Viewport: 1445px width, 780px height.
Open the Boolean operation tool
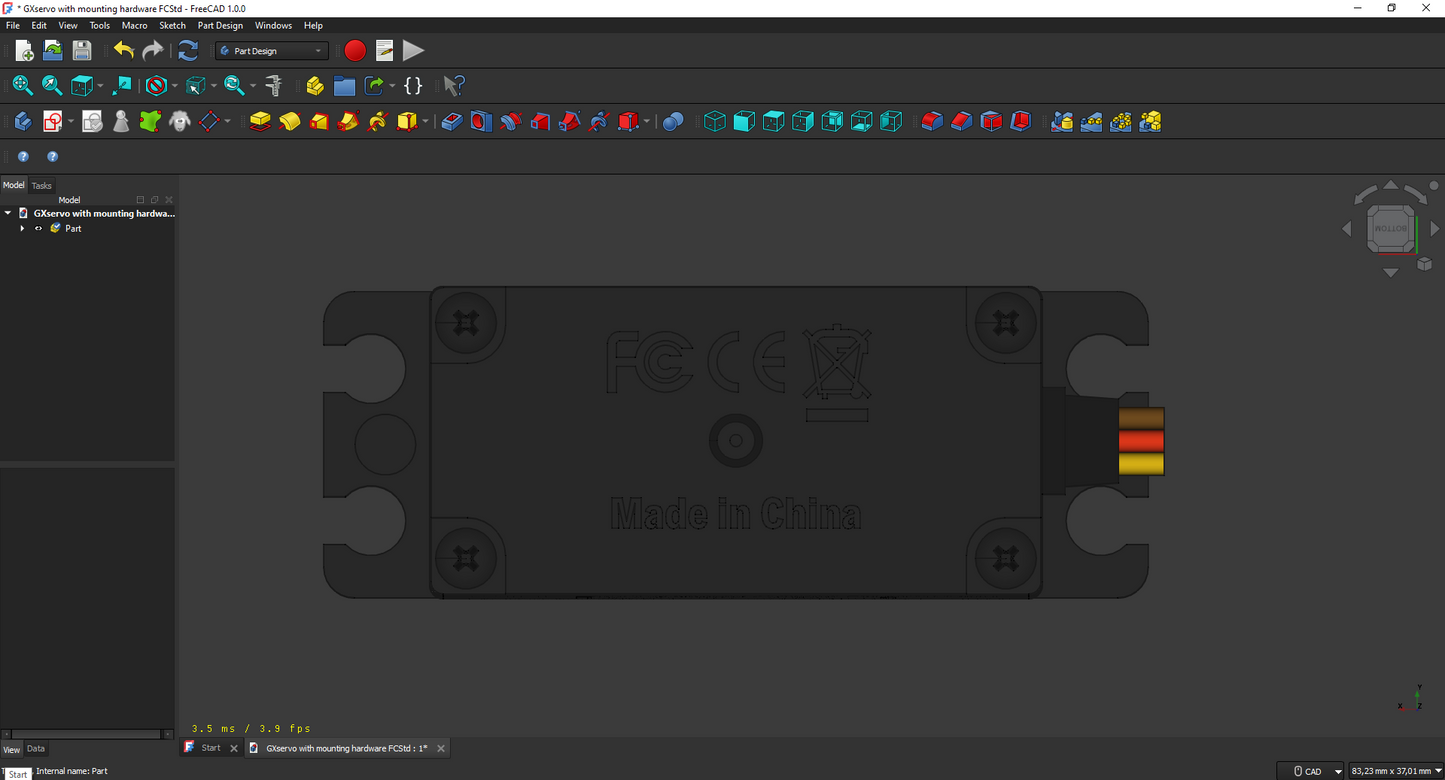coord(673,121)
